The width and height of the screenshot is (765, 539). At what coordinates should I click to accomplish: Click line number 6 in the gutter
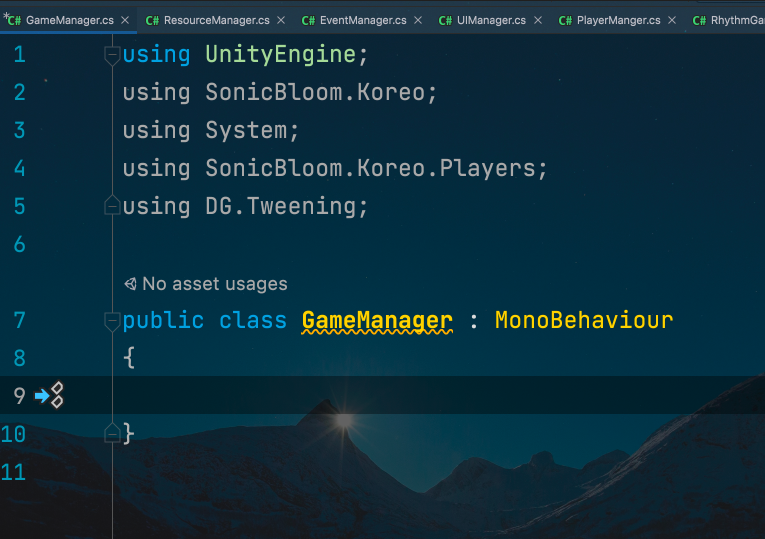[x=20, y=244]
